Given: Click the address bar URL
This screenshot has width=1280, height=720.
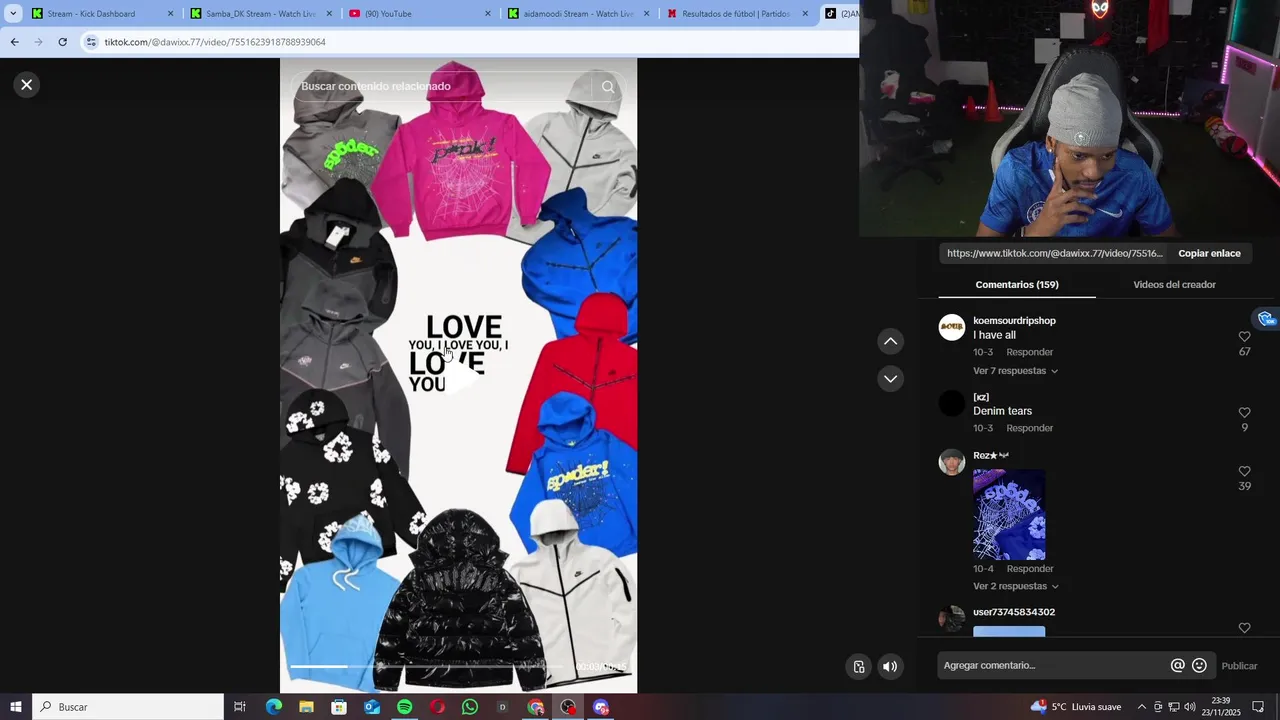Looking at the screenshot, I should pyautogui.click(x=215, y=42).
